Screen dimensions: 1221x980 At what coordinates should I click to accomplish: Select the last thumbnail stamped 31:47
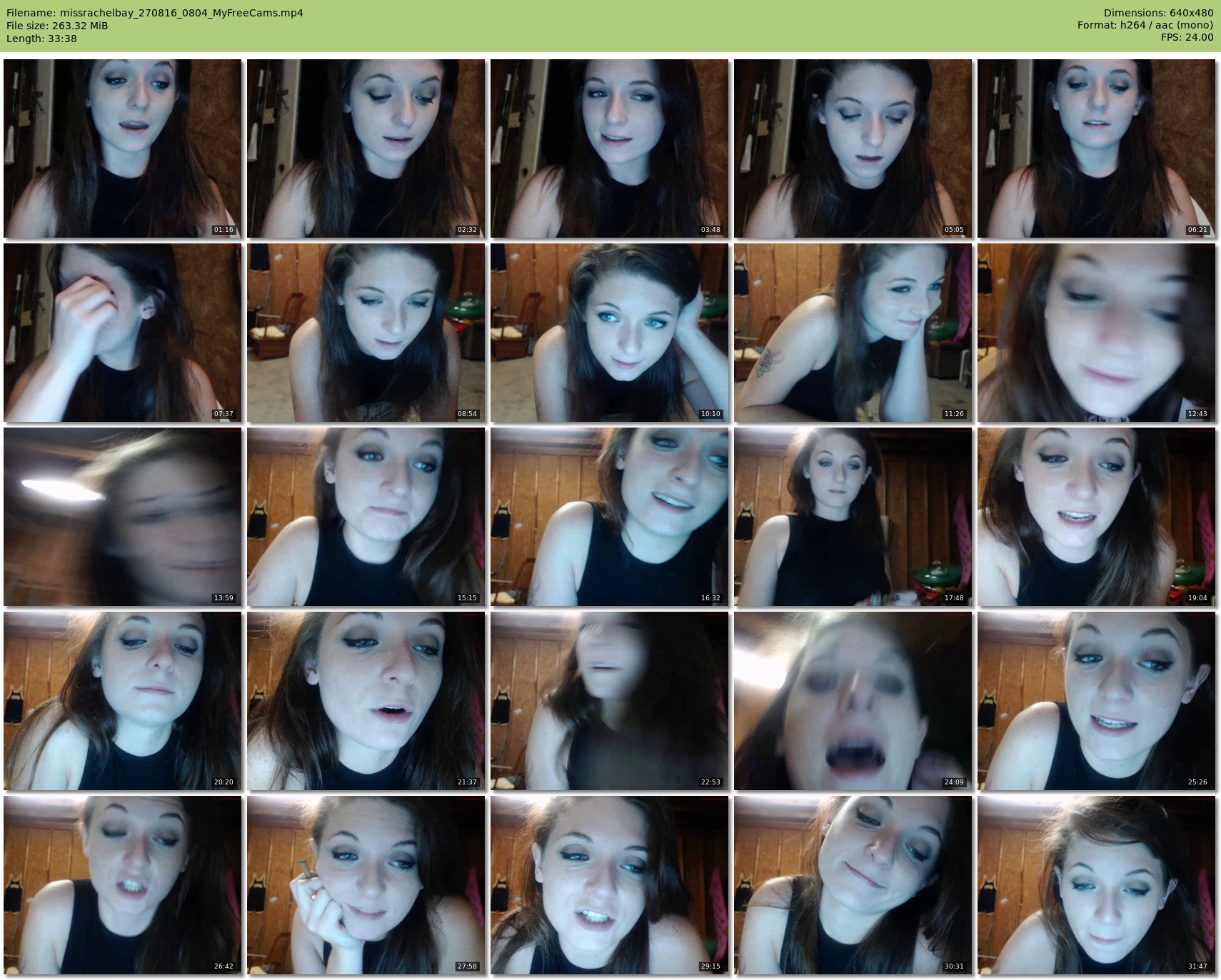(x=1096, y=885)
